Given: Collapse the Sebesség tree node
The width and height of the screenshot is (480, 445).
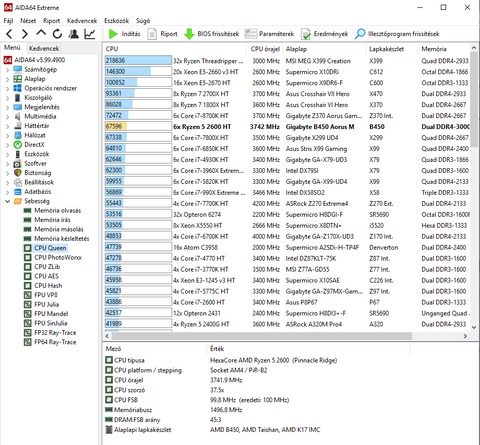Looking at the screenshot, I should (x=7, y=201).
